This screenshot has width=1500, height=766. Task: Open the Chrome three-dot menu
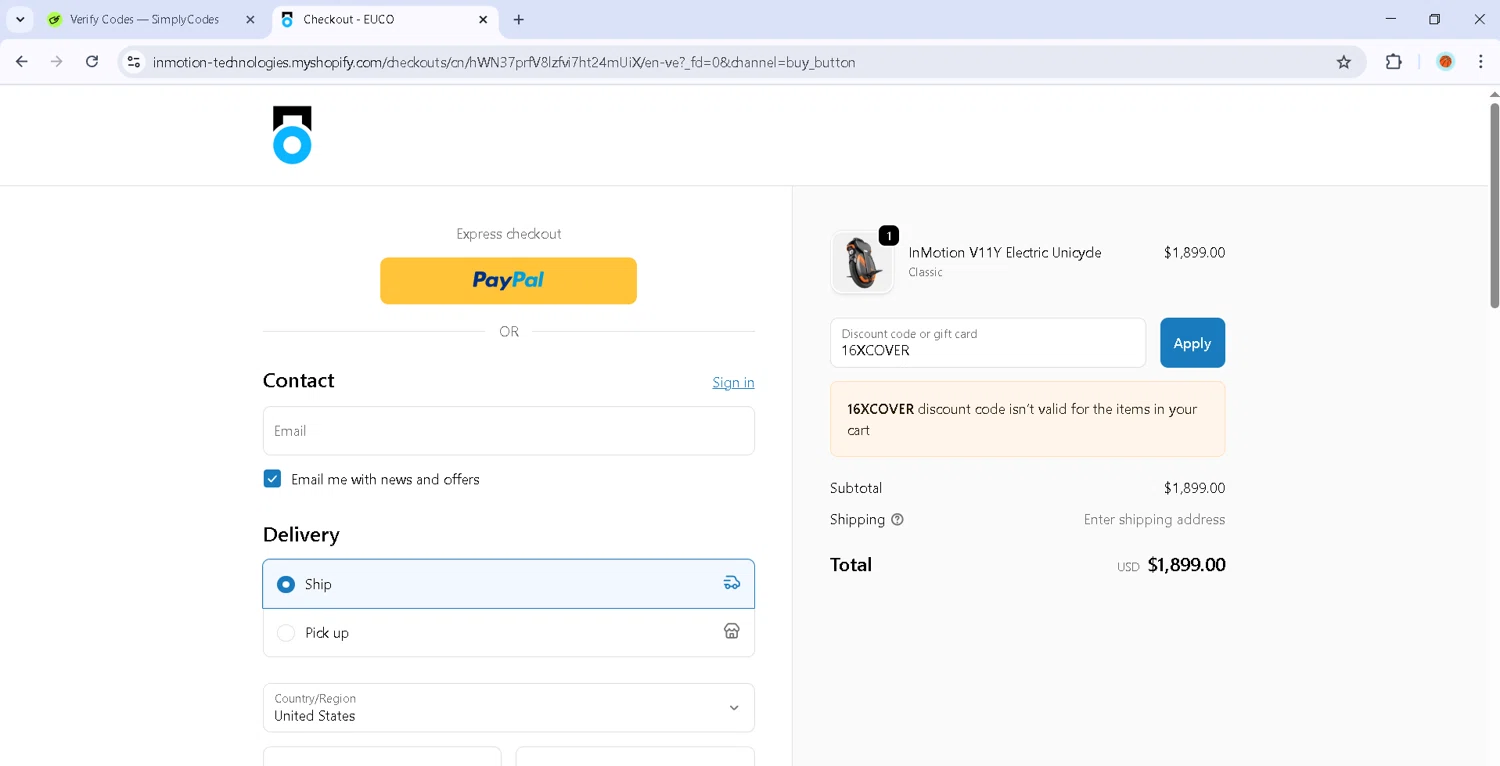click(x=1481, y=62)
